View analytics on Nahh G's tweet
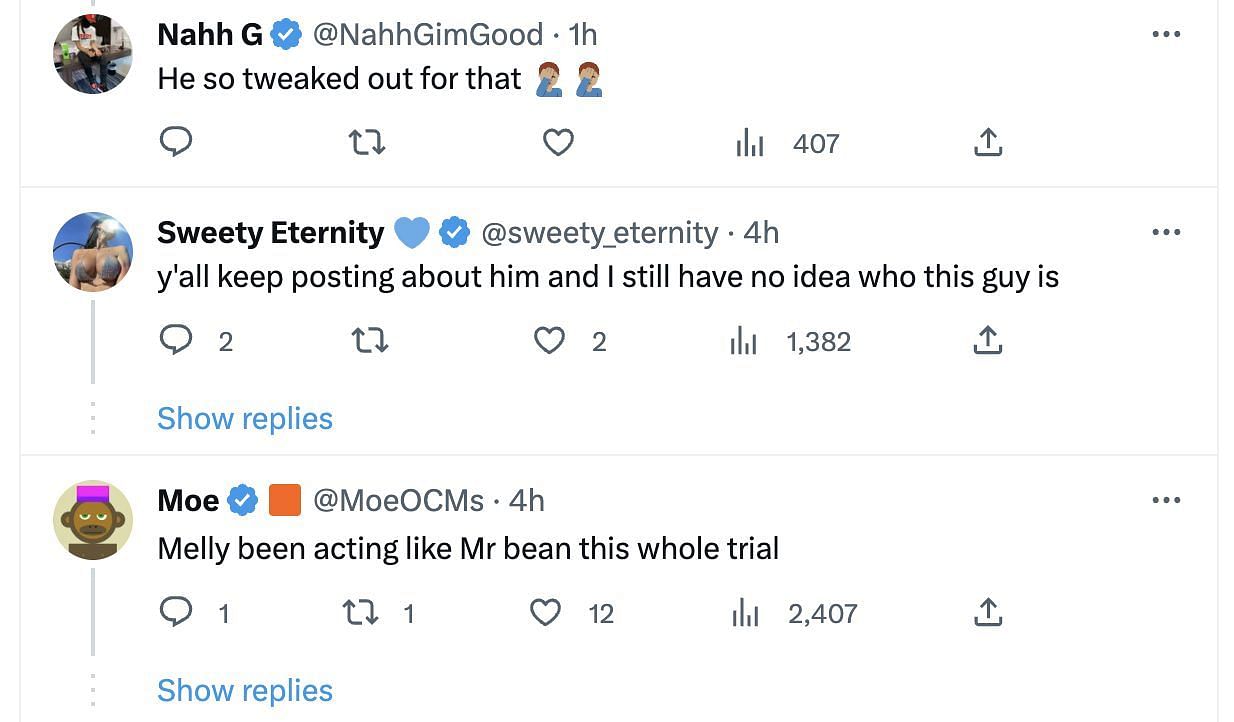 pyautogui.click(x=787, y=143)
